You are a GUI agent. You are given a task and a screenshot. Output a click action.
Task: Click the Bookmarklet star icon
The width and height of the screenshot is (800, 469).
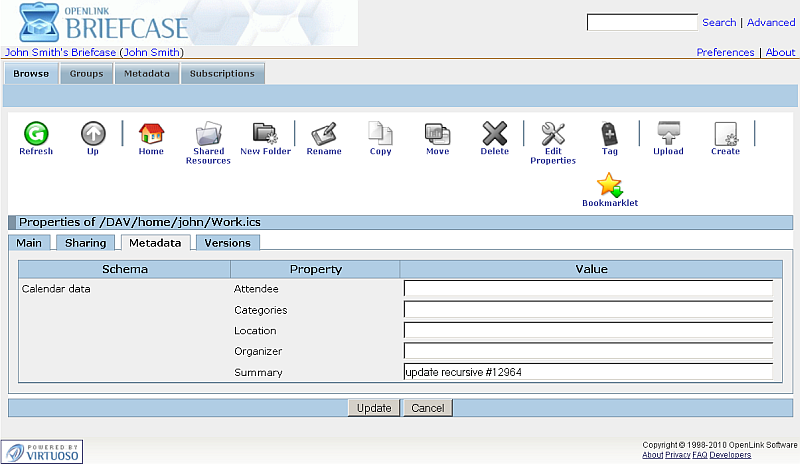pyautogui.click(x=609, y=185)
